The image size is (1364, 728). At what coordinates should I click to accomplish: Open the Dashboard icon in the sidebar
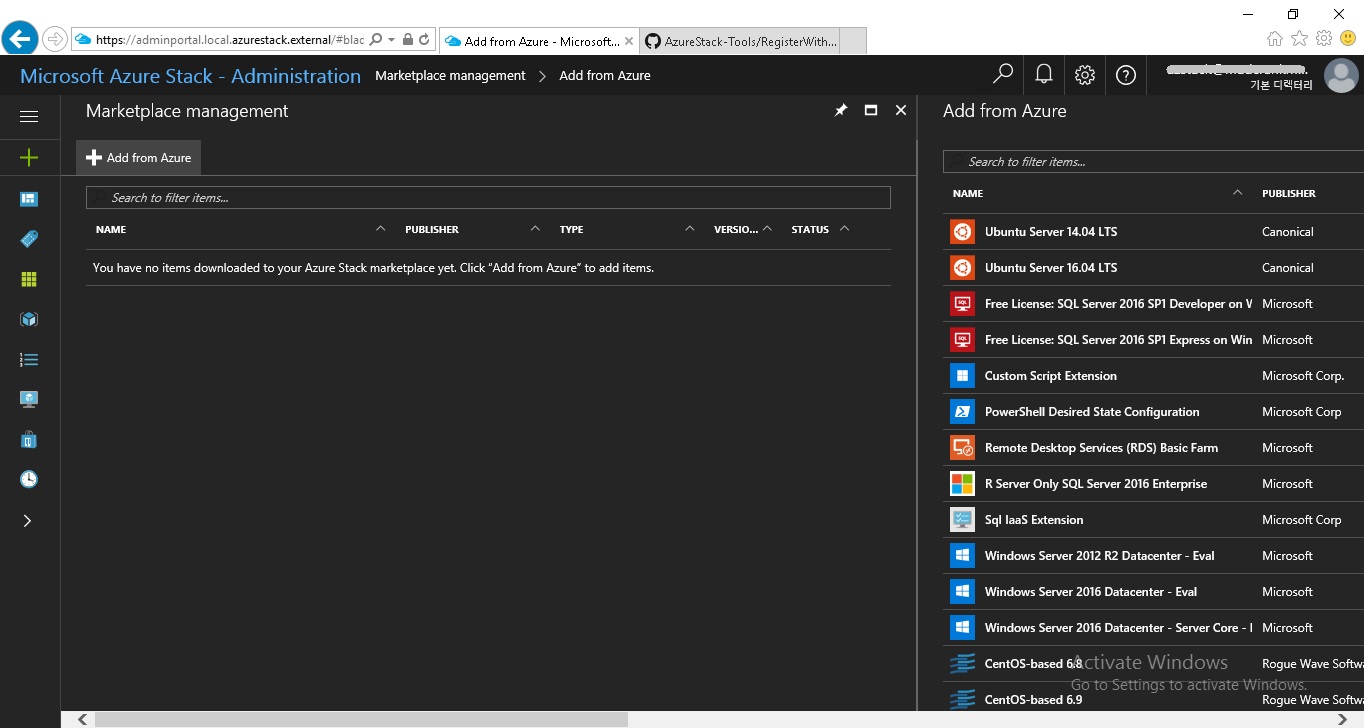[x=29, y=199]
